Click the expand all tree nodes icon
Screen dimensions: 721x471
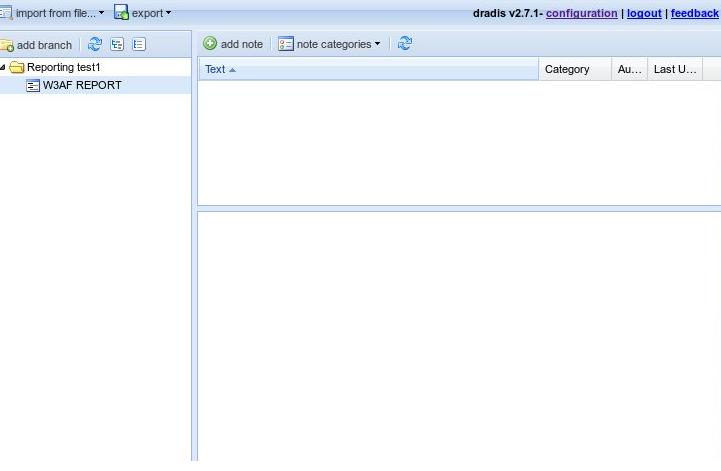(117, 45)
